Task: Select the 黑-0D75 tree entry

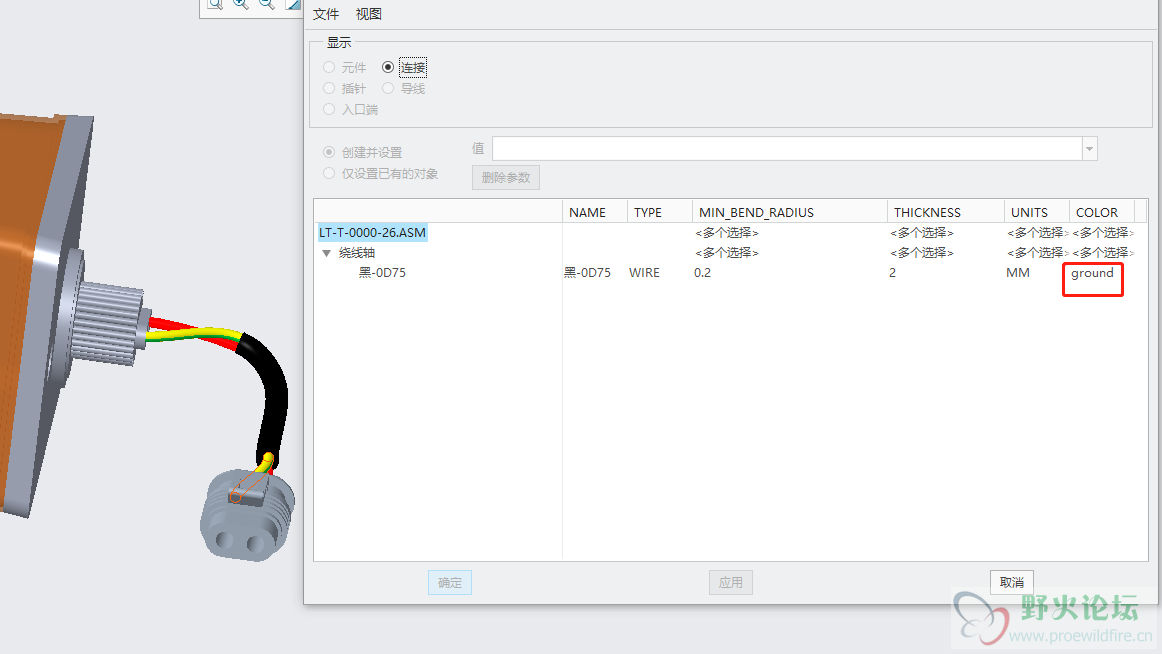Action: pyautogui.click(x=382, y=273)
